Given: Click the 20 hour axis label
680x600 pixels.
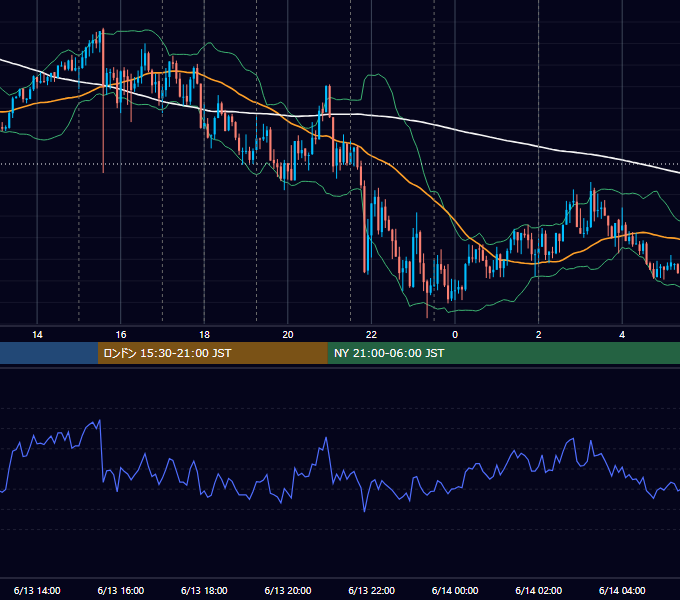Looking at the screenshot, I should (x=288, y=335).
